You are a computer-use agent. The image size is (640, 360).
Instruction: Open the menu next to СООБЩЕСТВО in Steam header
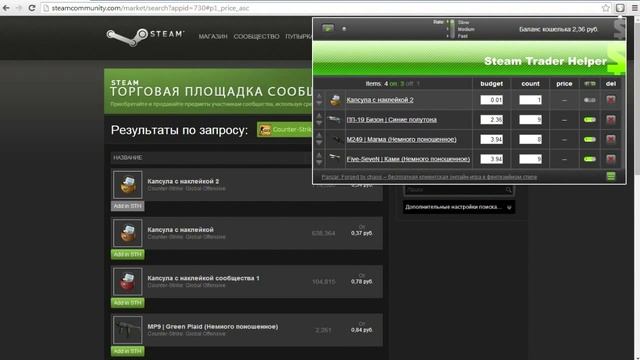(x=299, y=36)
